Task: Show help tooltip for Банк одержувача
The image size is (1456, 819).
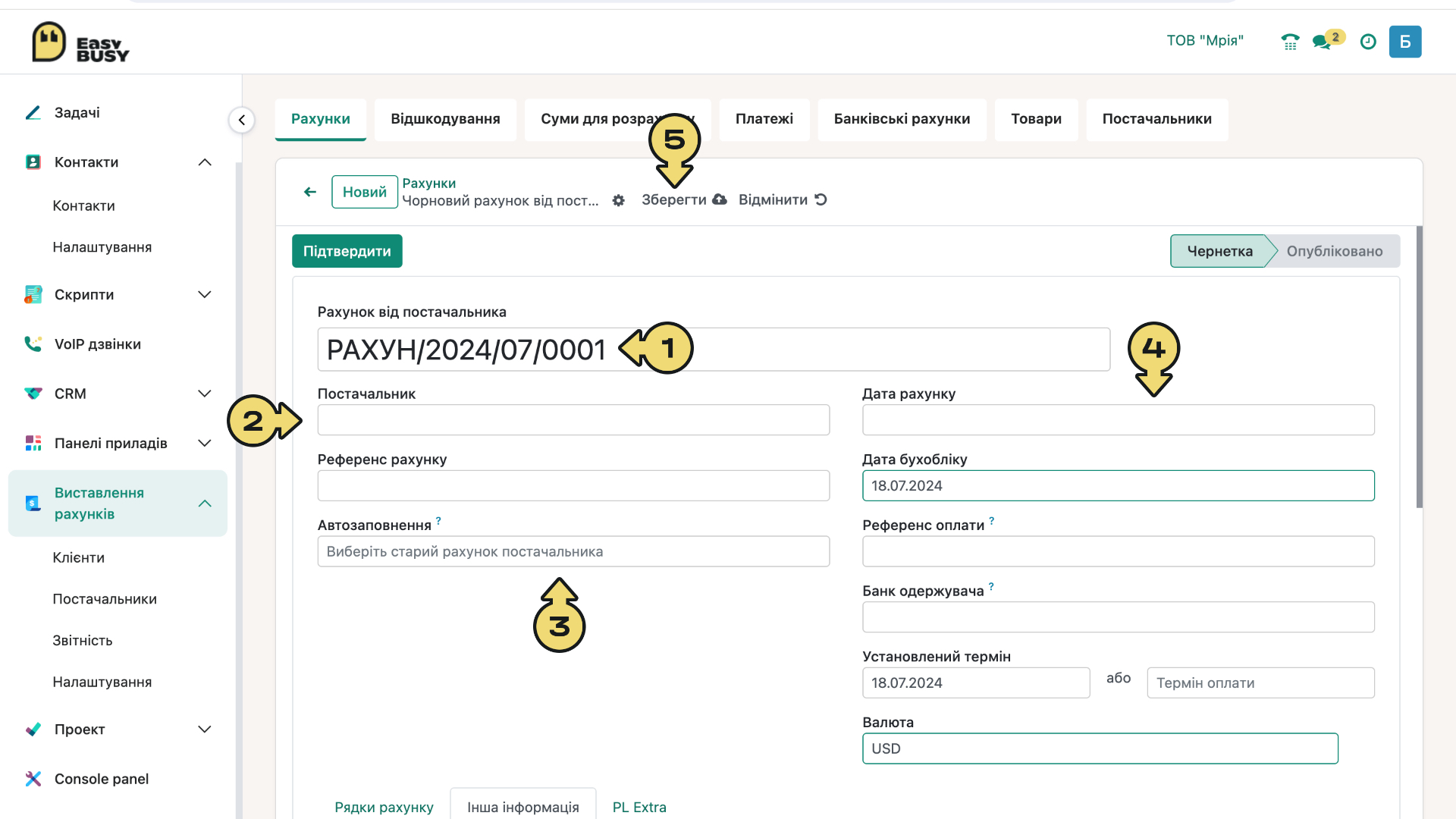Action: coord(991,587)
